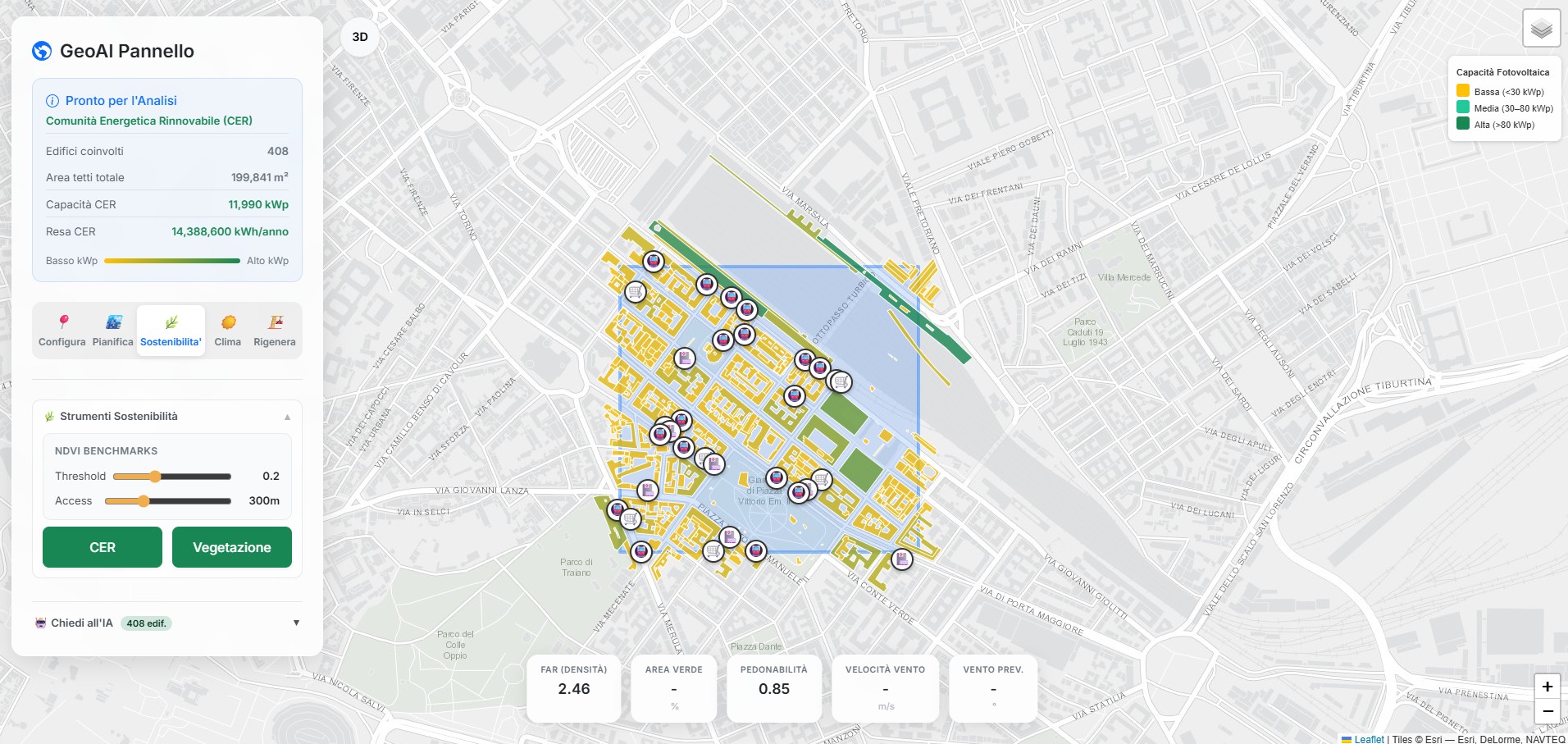Switch to the Configura tab
The image size is (1568, 744).
[62, 331]
